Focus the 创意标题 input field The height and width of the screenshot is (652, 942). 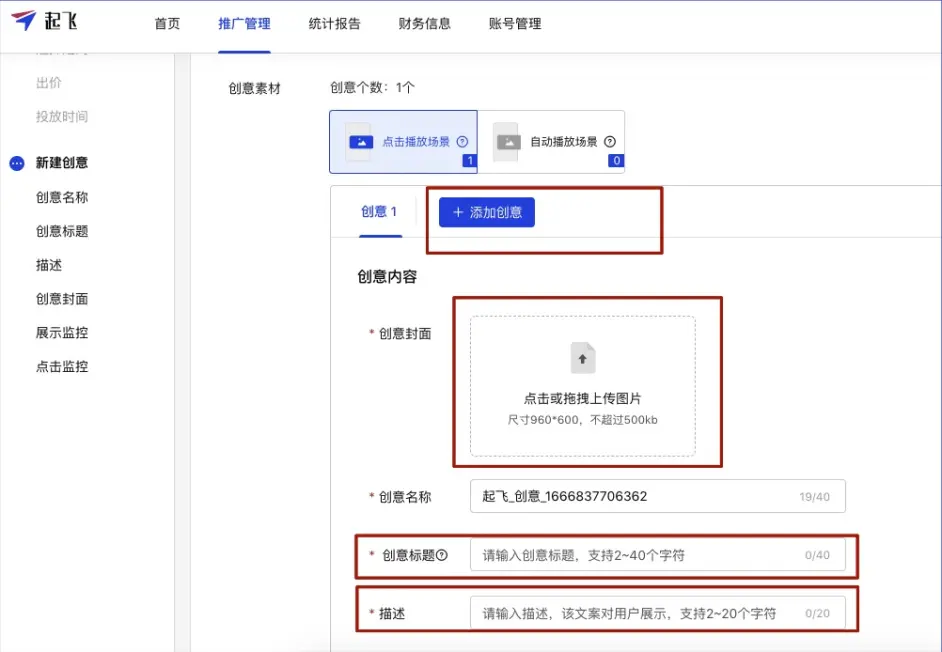coord(658,555)
